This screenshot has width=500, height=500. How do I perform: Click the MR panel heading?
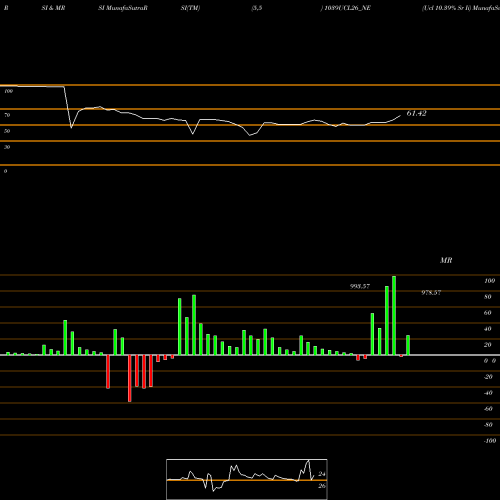[446, 260]
